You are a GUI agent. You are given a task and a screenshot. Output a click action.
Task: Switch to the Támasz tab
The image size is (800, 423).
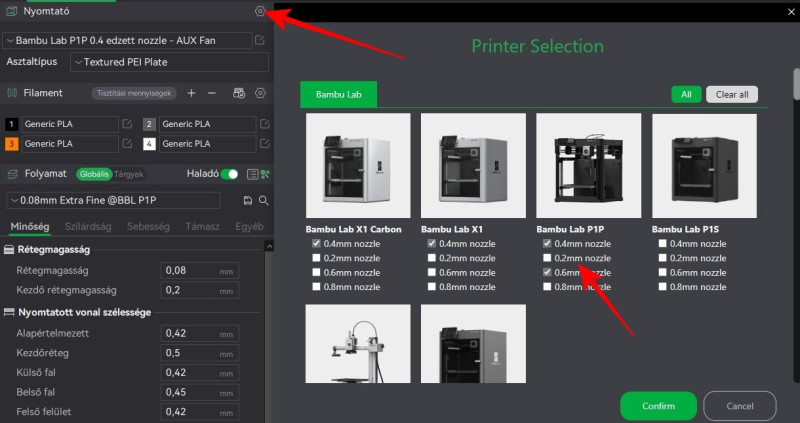(203, 227)
